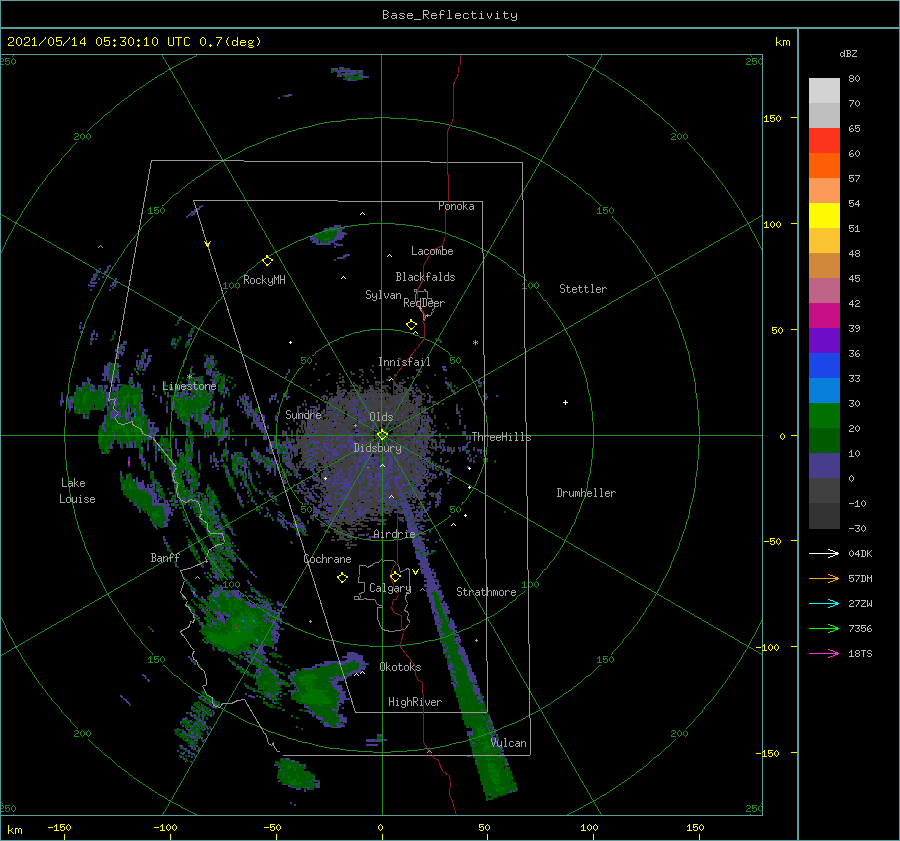This screenshot has height=841, width=900.
Task: Select the light blue 30–33 dBZ swatch
Action: [824, 391]
